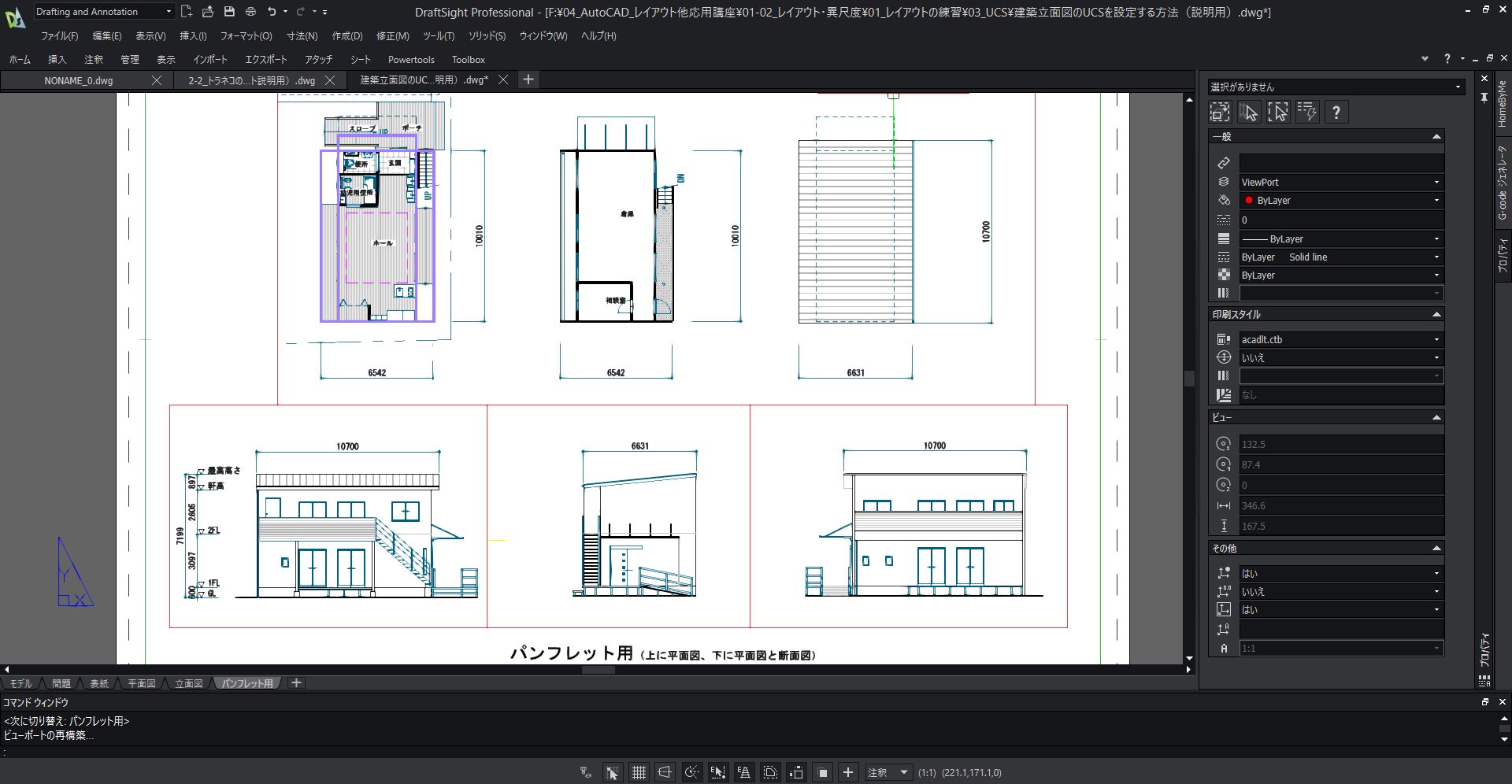Click the plus icon in the status bar
1512x784 pixels.
coord(848,772)
